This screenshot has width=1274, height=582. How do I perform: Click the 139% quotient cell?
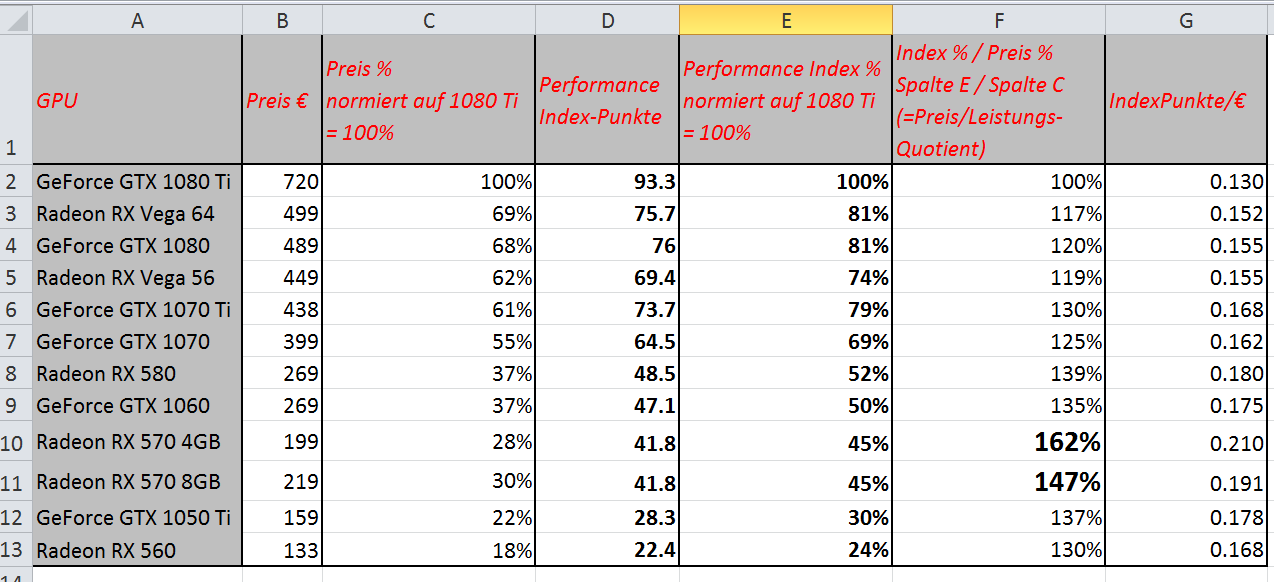click(x=998, y=374)
